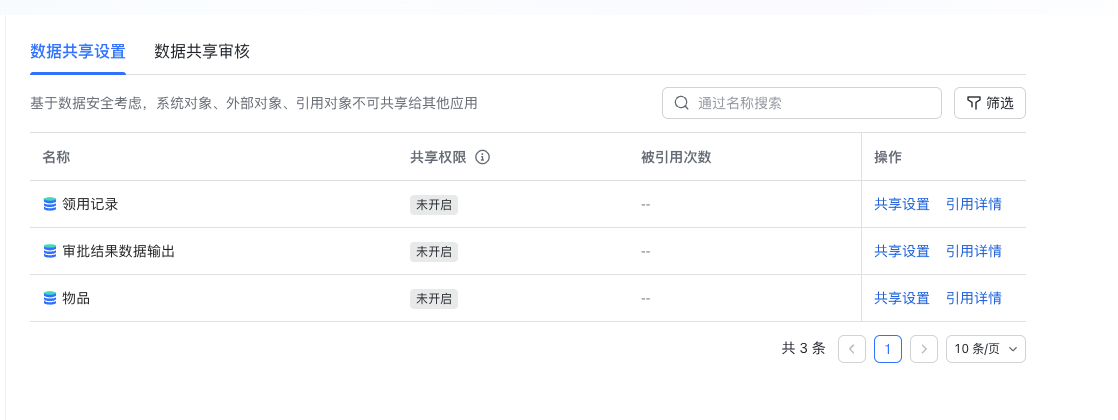Open 共享设置 for 领用记录
Screen dimensions: 1118x420
click(x=902, y=205)
